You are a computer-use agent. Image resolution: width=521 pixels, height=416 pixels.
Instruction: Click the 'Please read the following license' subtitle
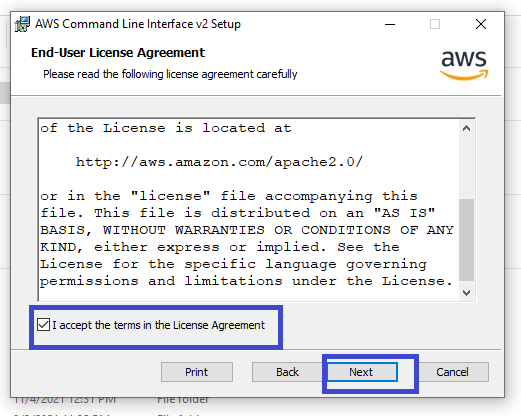click(170, 74)
